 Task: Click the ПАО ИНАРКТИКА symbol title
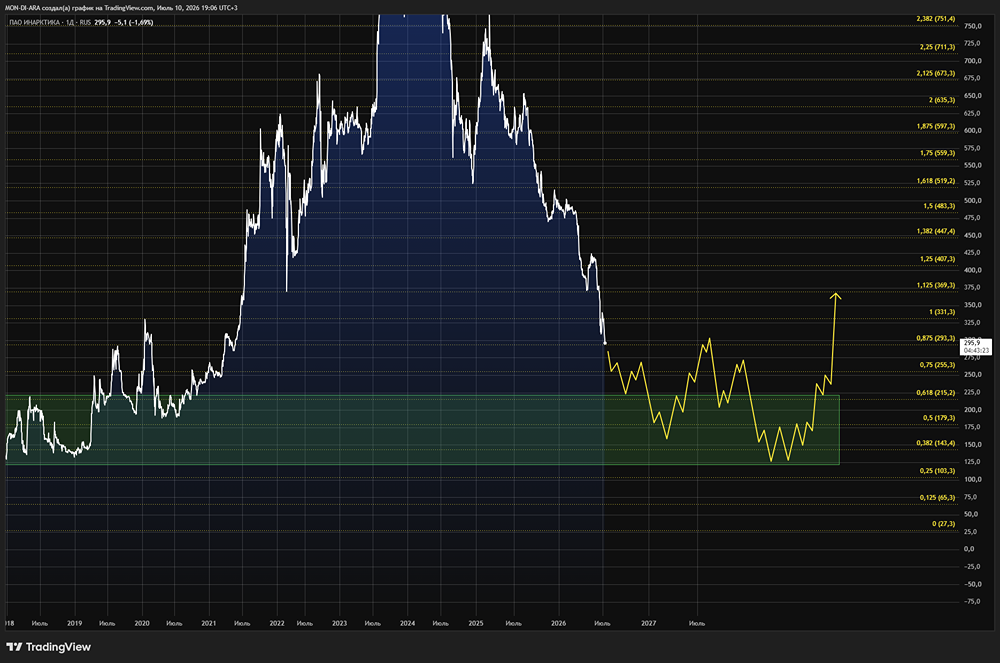pos(34,22)
